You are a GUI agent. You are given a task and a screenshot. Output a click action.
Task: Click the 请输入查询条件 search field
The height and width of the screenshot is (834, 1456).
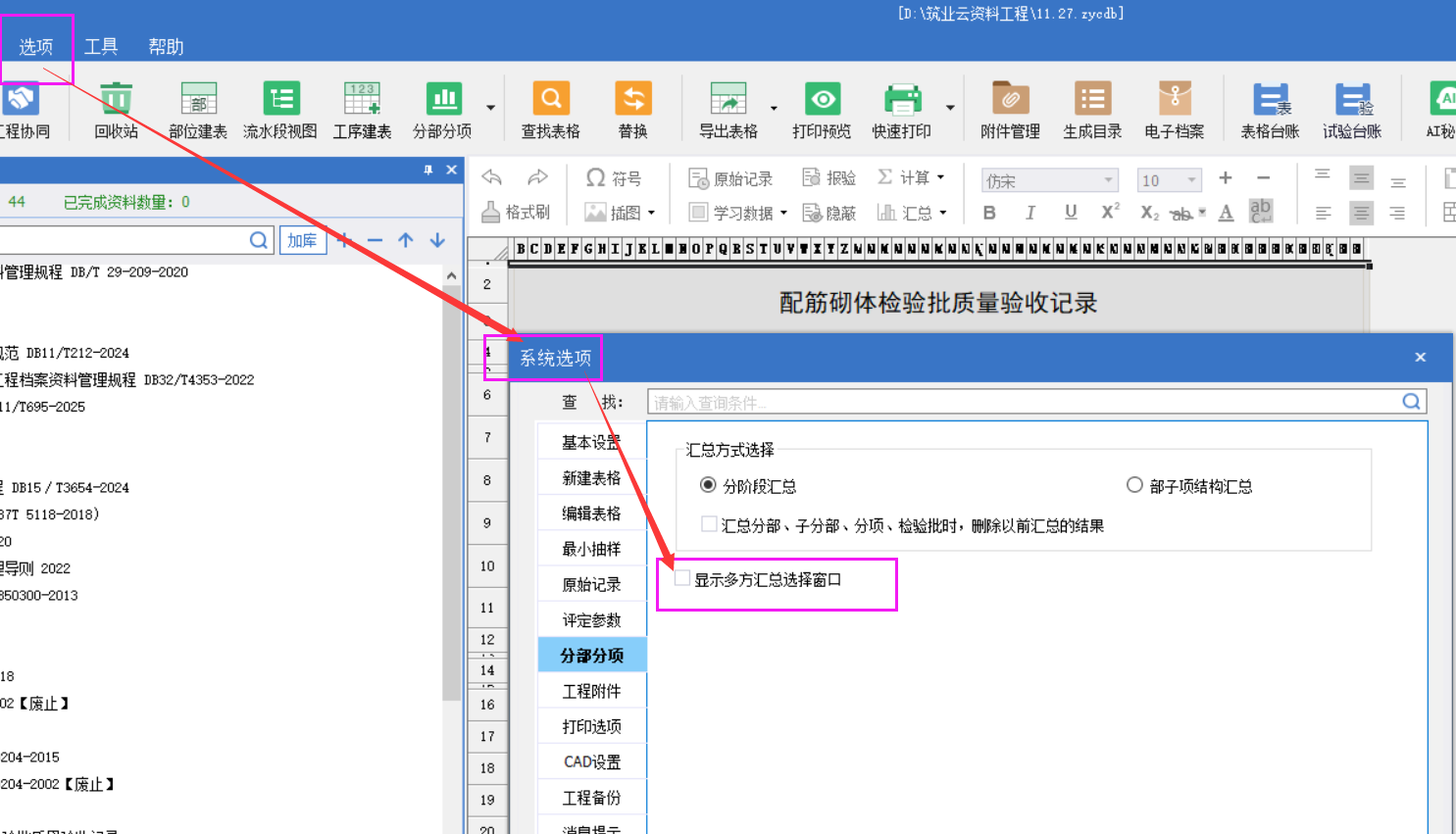tap(1025, 402)
